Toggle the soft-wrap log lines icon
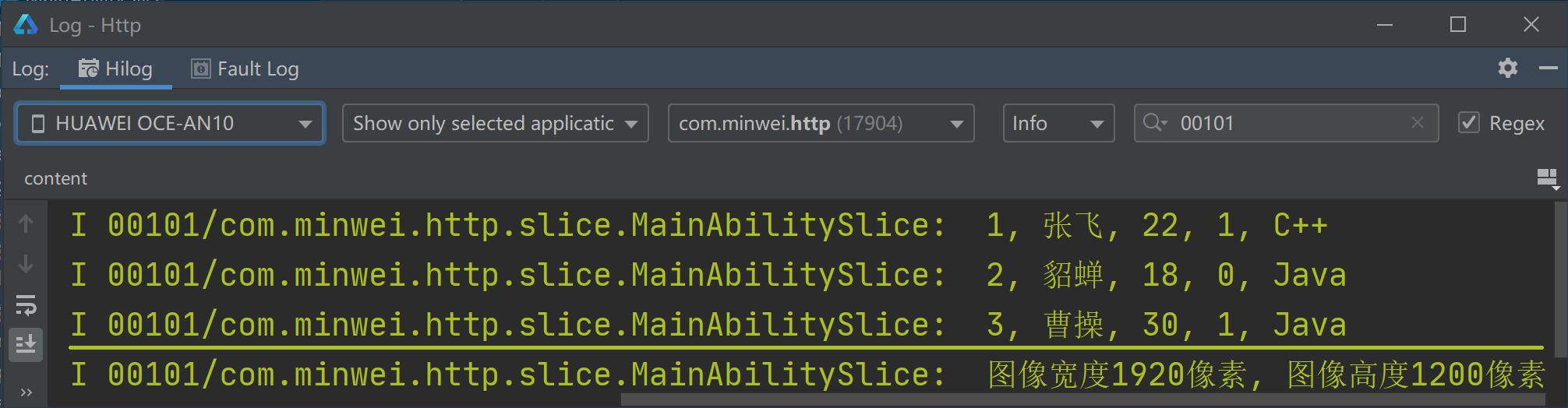Viewport: 1568px width, 408px height. tap(26, 305)
